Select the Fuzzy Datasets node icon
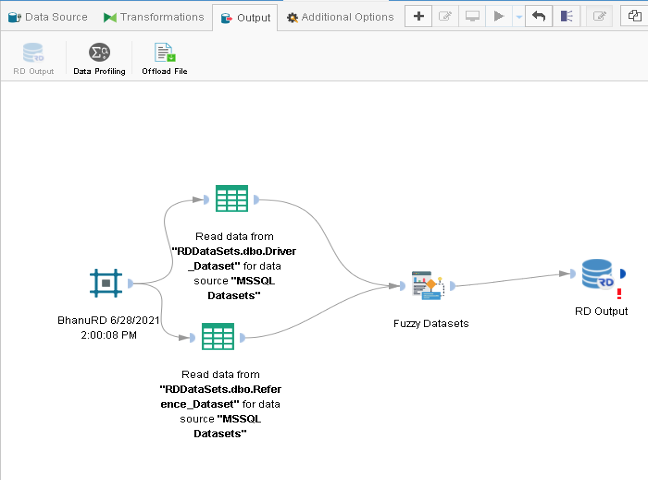This screenshot has width=648, height=480. pyautogui.click(x=428, y=285)
